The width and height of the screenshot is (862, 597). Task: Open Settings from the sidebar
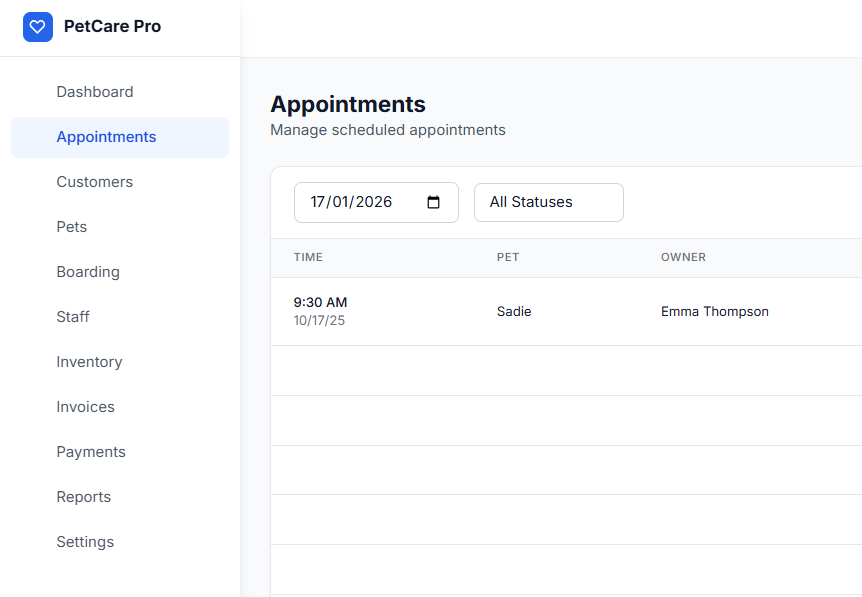coord(120,543)
